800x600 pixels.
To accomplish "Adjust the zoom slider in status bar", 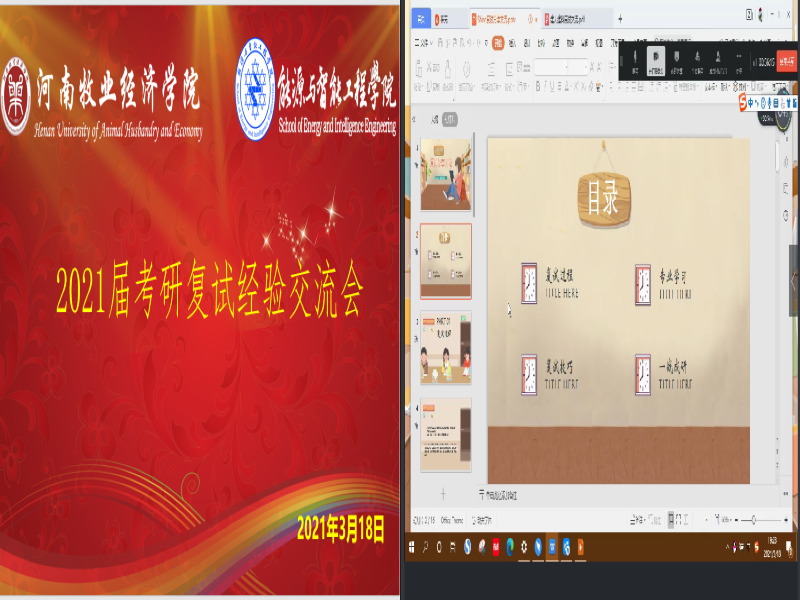I will click(753, 520).
